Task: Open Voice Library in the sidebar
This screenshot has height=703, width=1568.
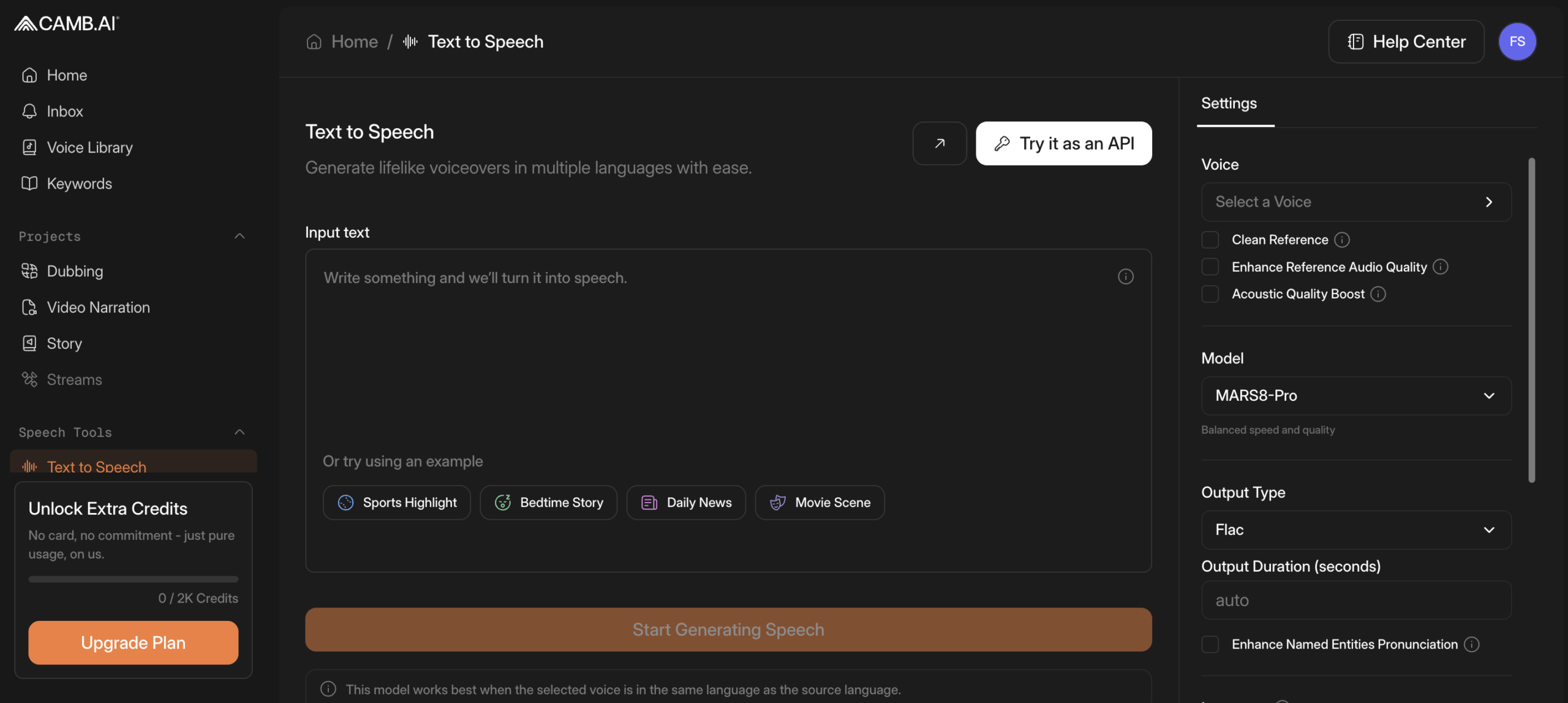Action: pos(89,148)
